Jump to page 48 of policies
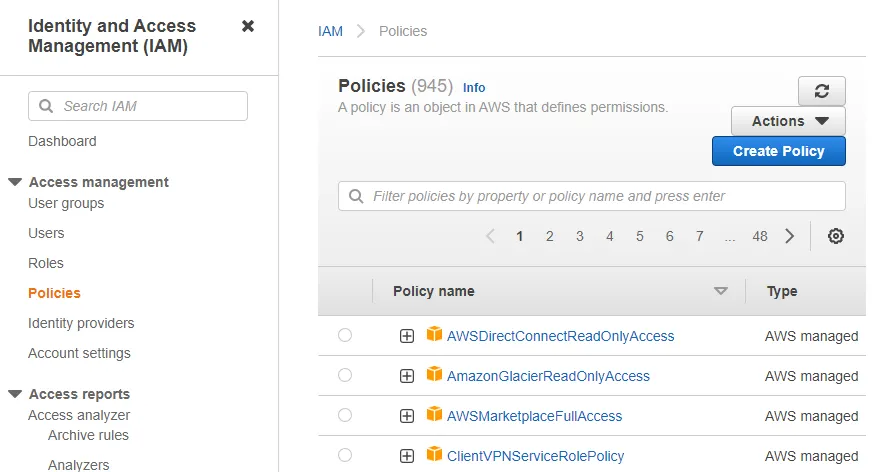 point(760,236)
